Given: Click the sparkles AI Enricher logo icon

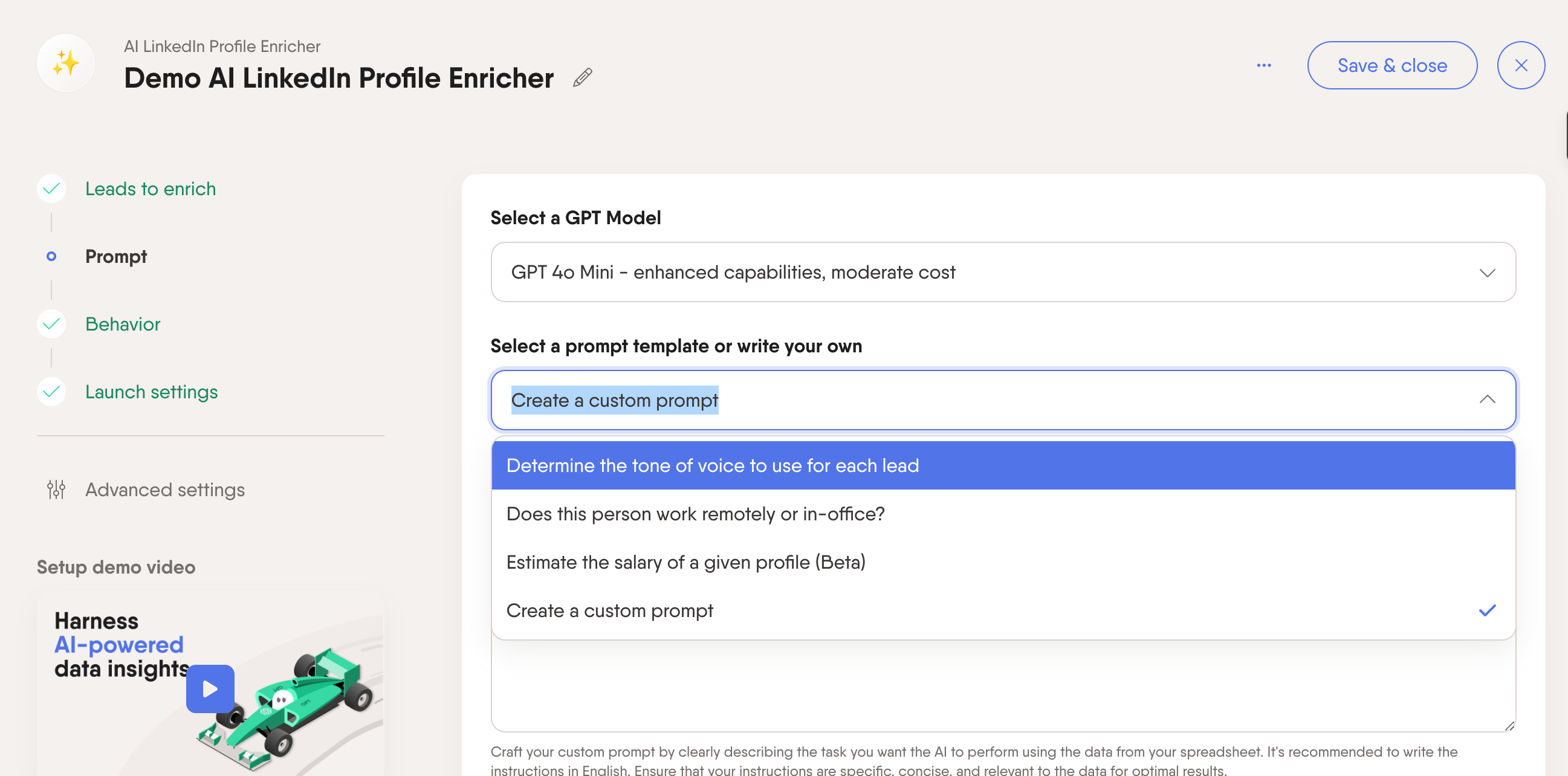Looking at the screenshot, I should [66, 63].
